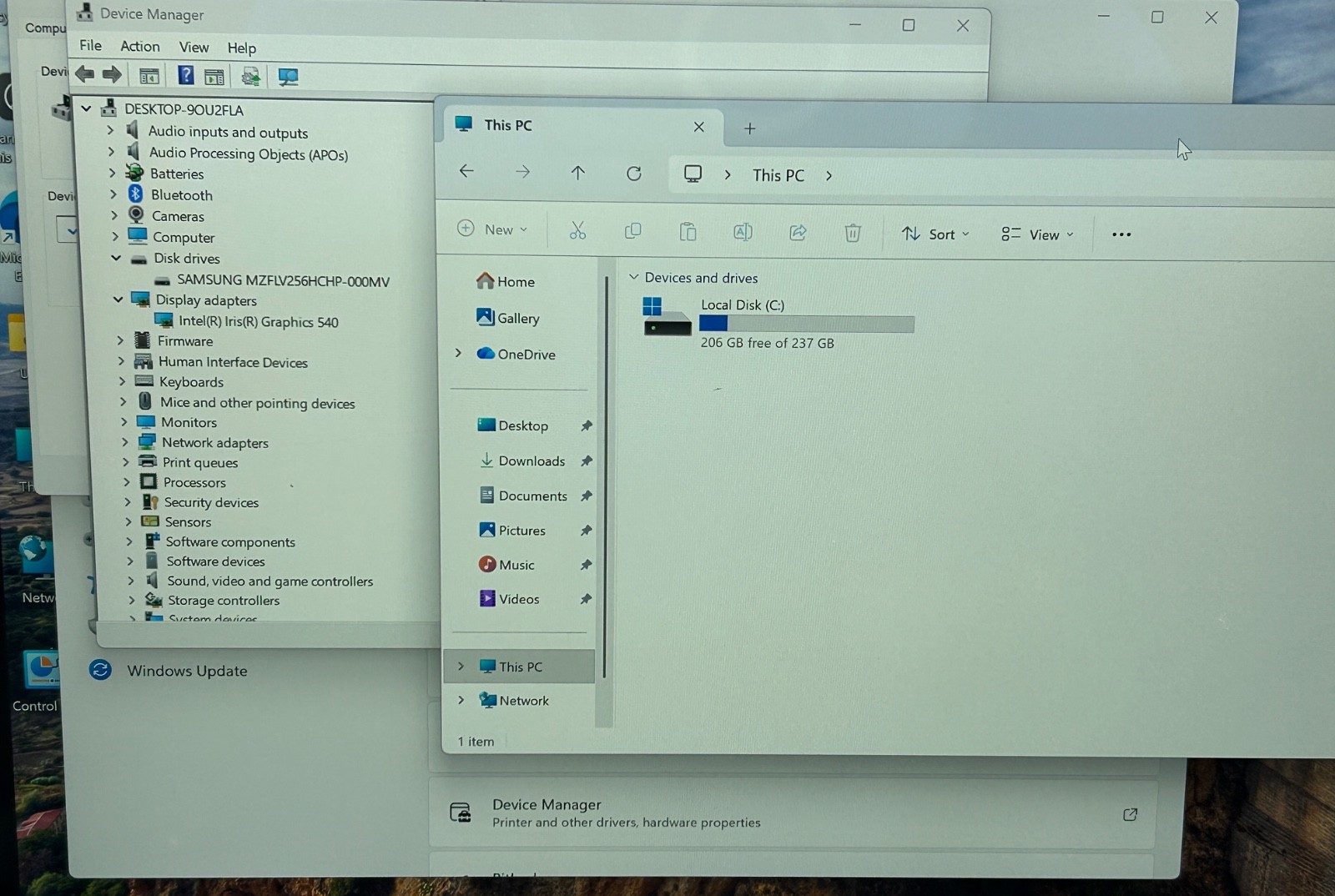
Task: Click the Cut scissors icon in File Explorer
Action: [577, 230]
